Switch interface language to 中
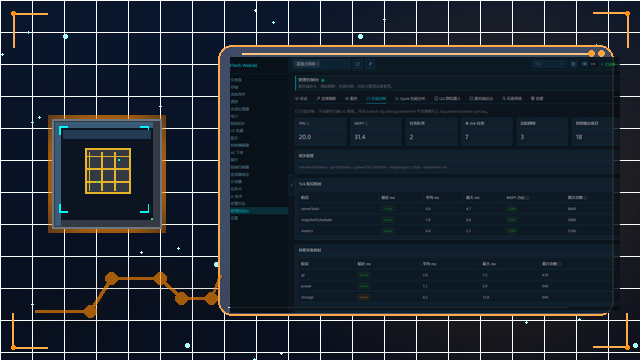This screenshot has width=640, height=360. pos(584,64)
